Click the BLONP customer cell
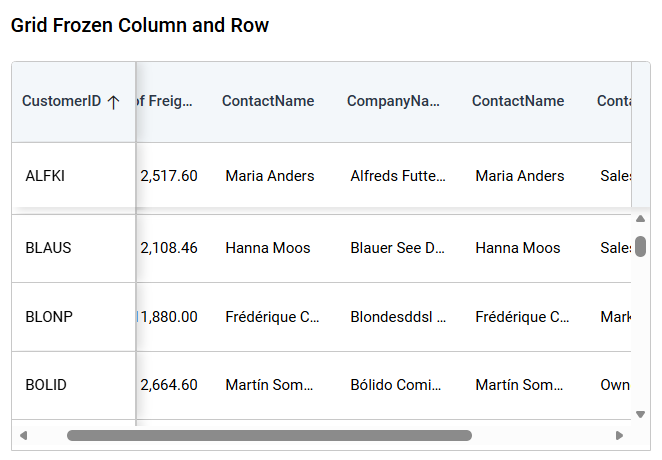The height and width of the screenshot is (460, 662). point(49,317)
